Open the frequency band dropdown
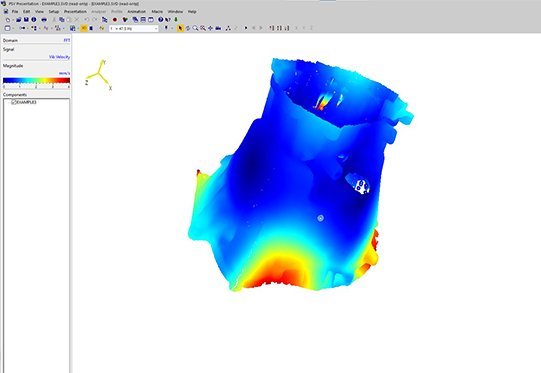541x373 pixels. tap(134, 28)
